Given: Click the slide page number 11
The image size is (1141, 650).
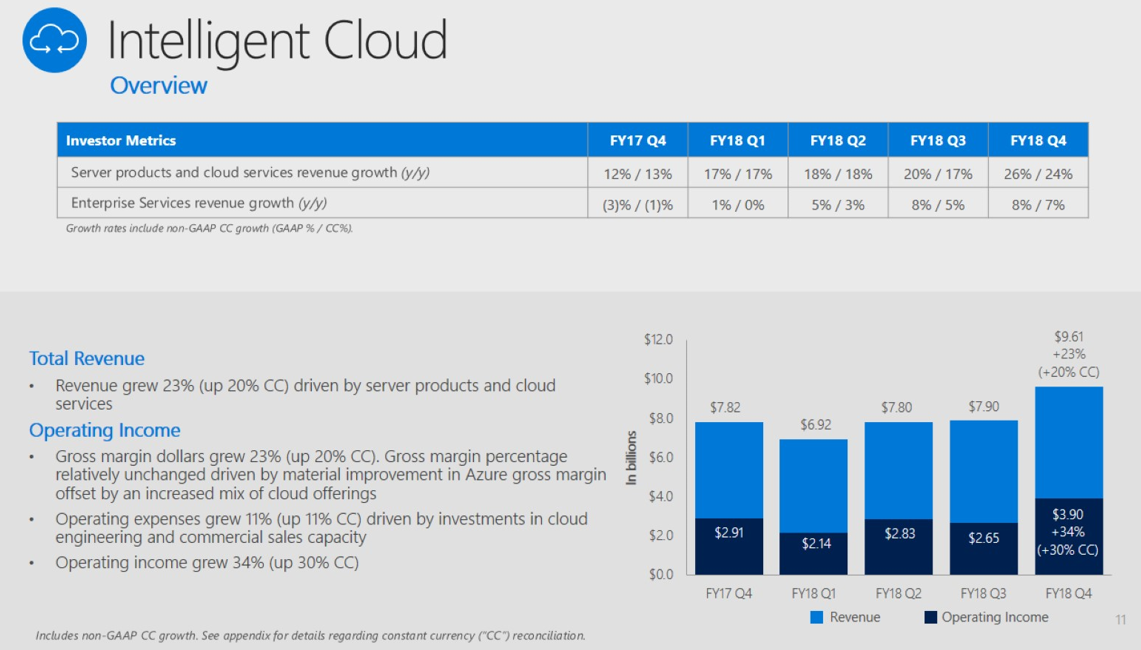Looking at the screenshot, I should 1121,620.
